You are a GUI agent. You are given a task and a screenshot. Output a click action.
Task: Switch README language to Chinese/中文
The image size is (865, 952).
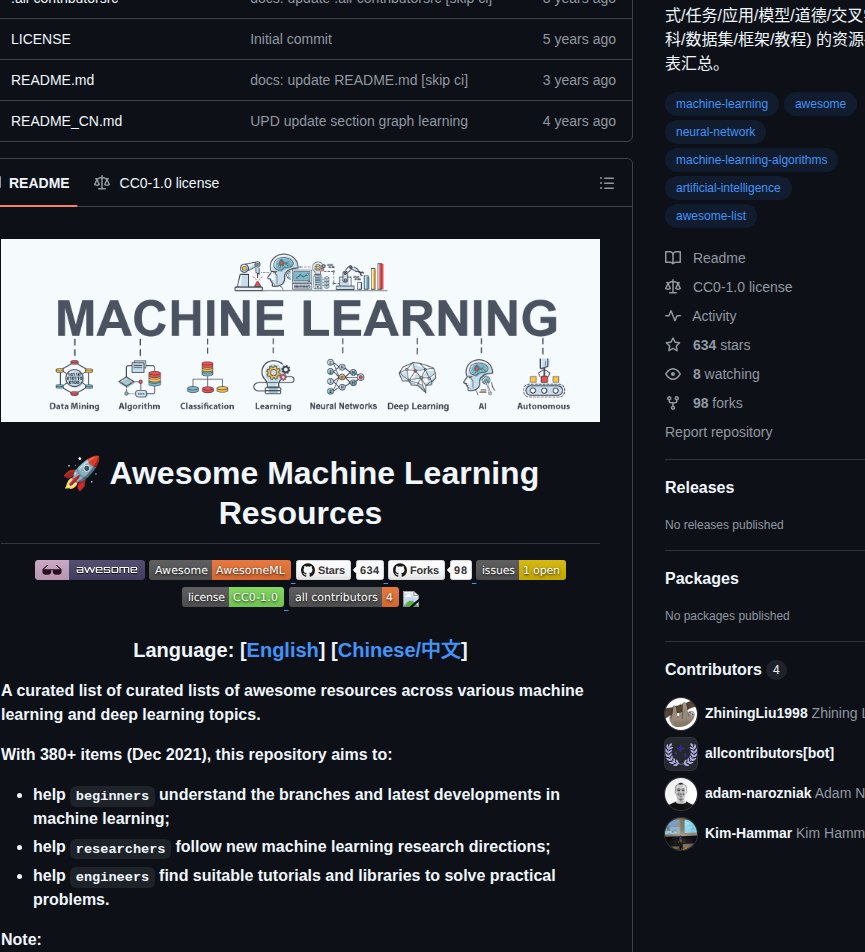click(x=399, y=650)
